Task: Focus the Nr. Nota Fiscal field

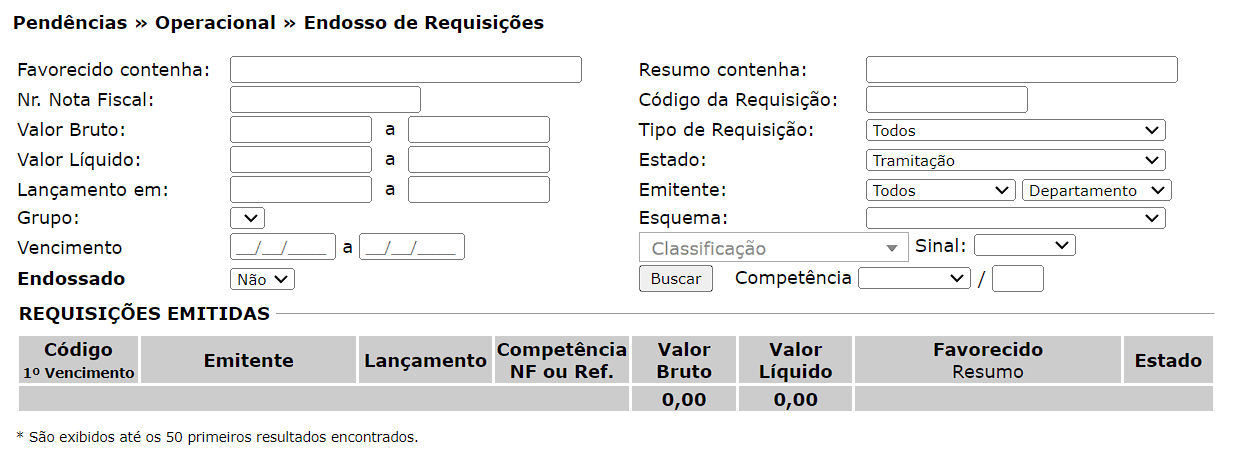Action: point(325,100)
